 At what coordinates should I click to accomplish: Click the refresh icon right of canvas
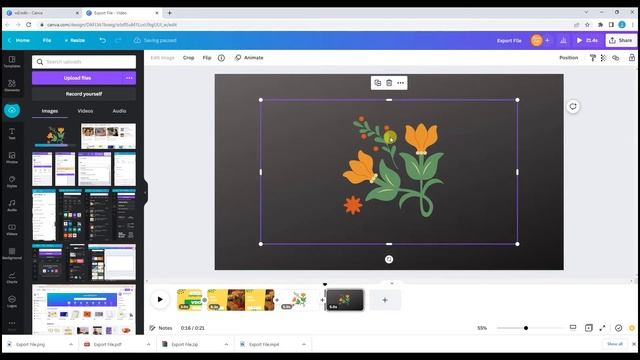click(573, 107)
